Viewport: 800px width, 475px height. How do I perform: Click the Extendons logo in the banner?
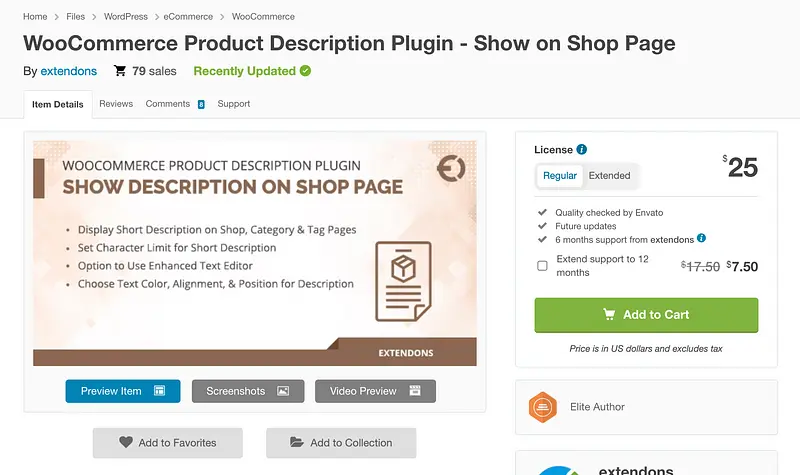pyautogui.click(x=451, y=169)
